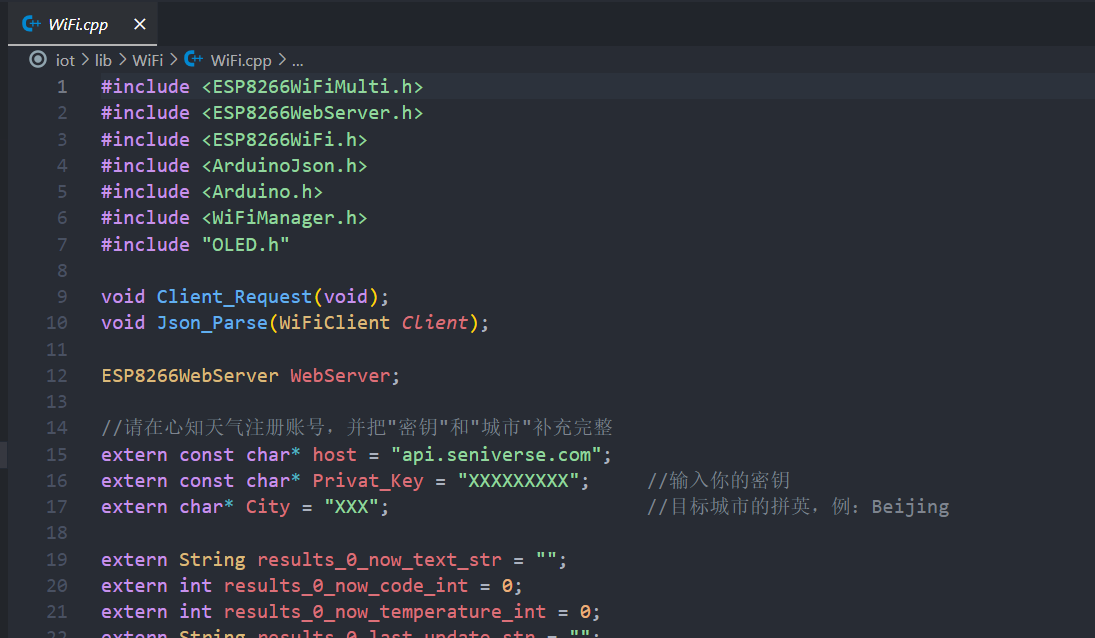Click the results_0_now_temperature_int variable

385,612
